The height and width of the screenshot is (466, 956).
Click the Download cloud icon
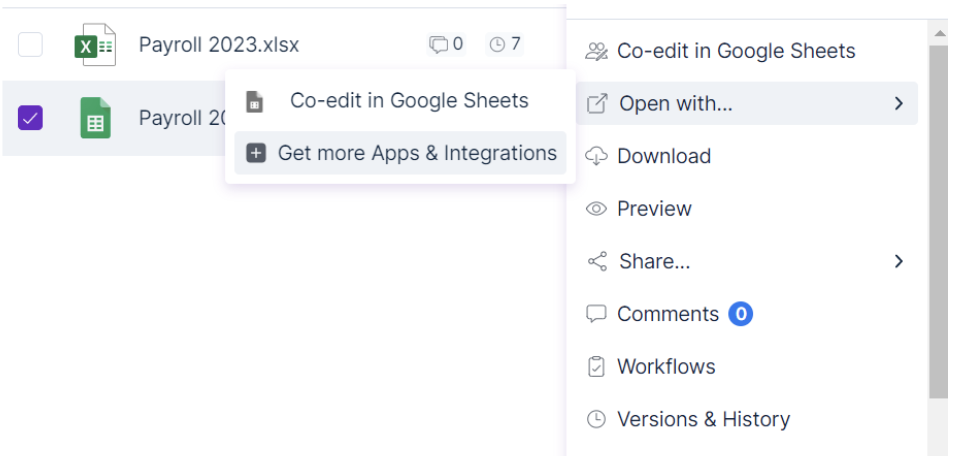click(x=596, y=156)
